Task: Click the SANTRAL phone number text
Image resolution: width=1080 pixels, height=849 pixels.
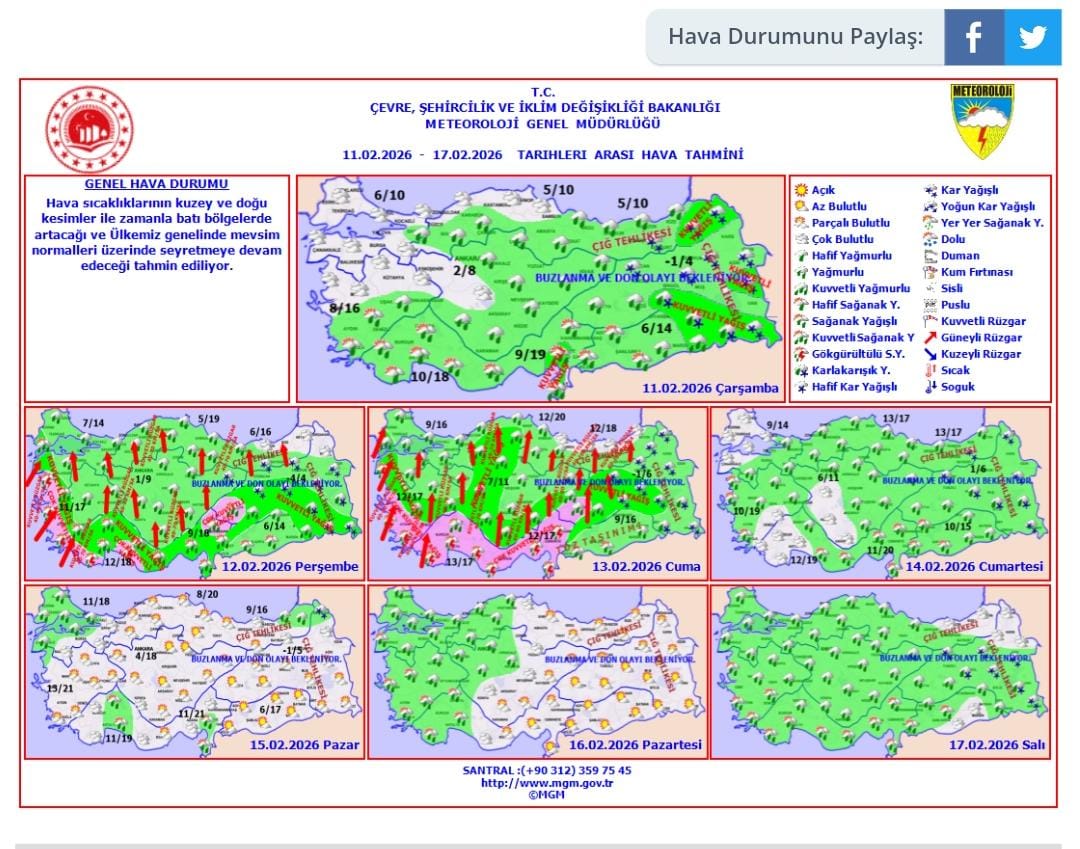Action: 546,770
